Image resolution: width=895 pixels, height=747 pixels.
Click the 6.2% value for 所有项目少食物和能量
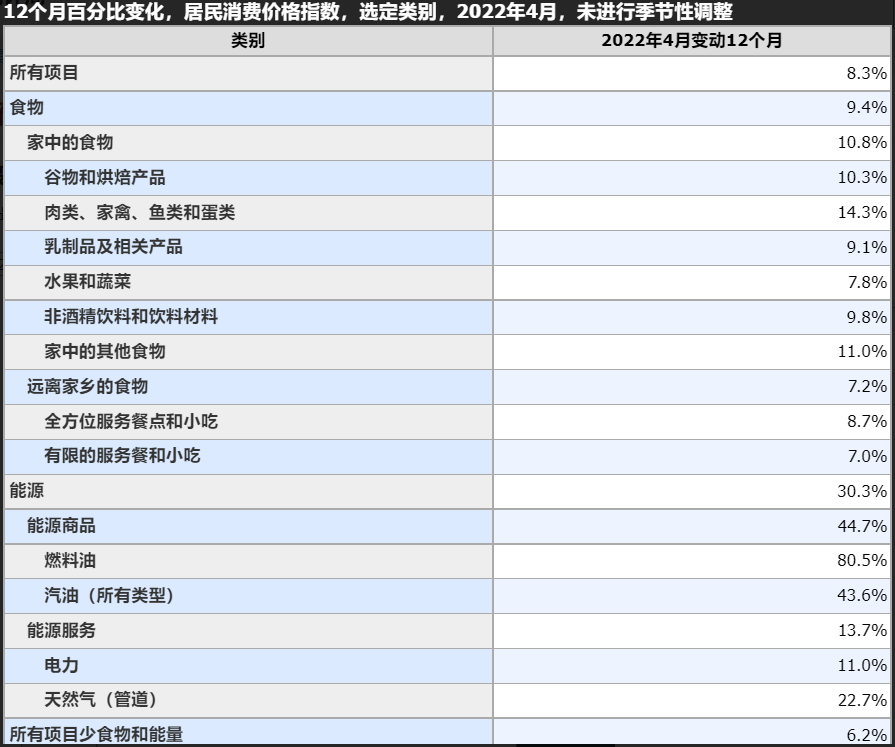pyautogui.click(x=866, y=733)
